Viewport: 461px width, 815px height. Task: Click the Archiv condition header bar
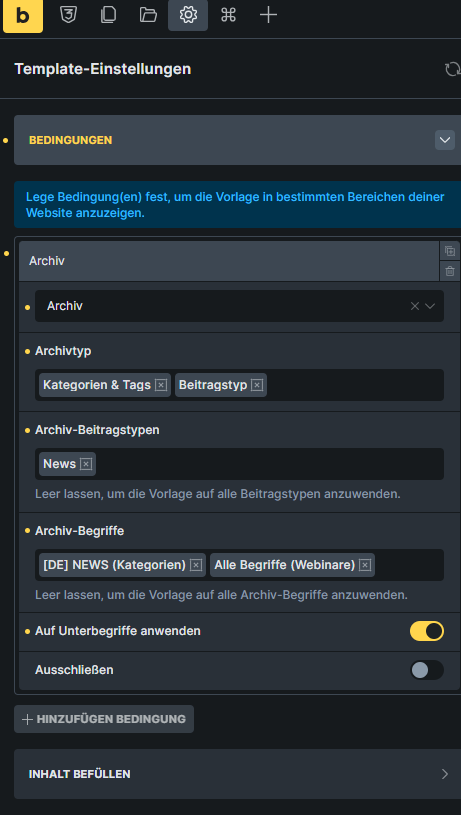pos(229,261)
